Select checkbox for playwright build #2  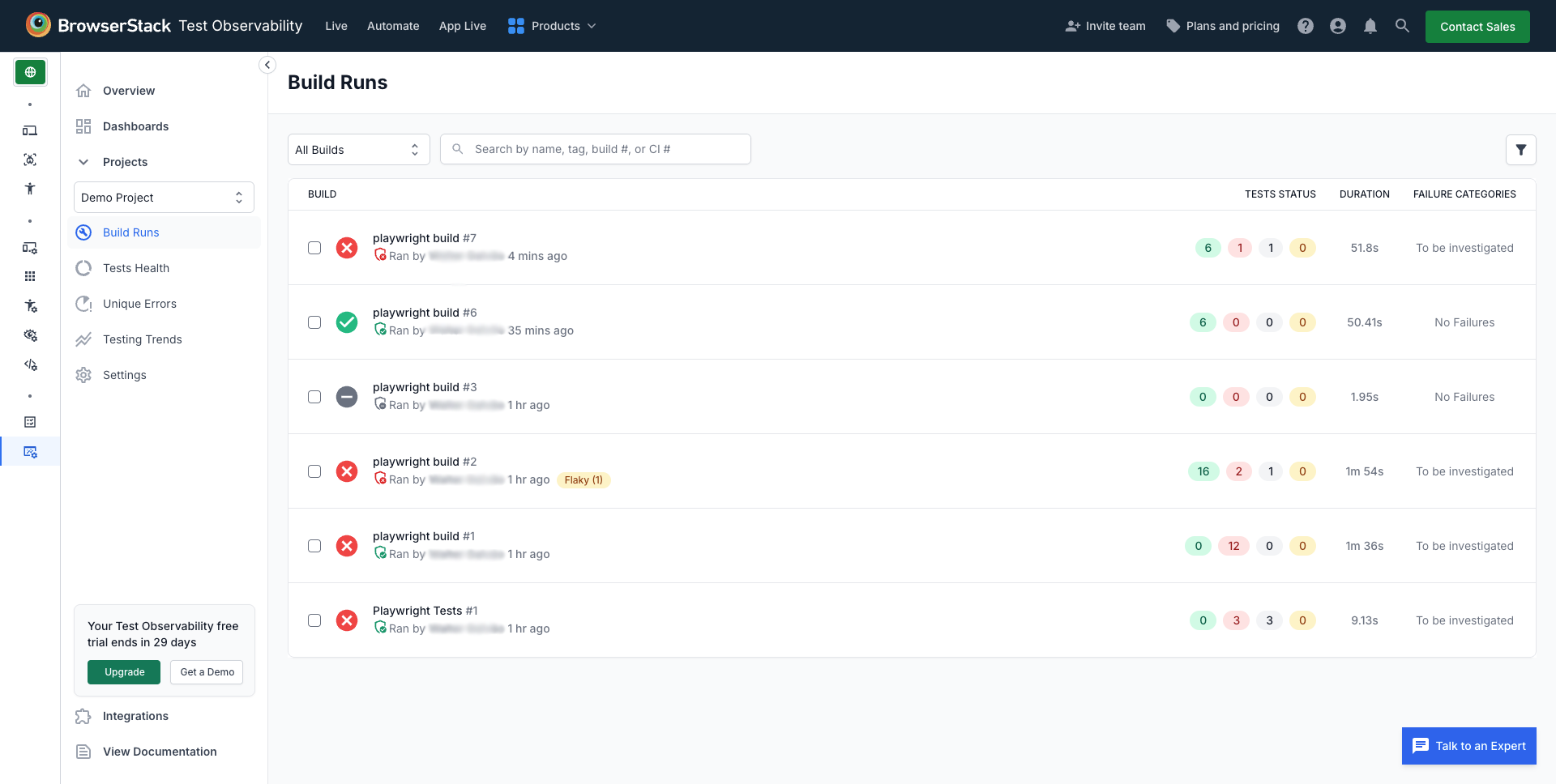click(x=314, y=471)
